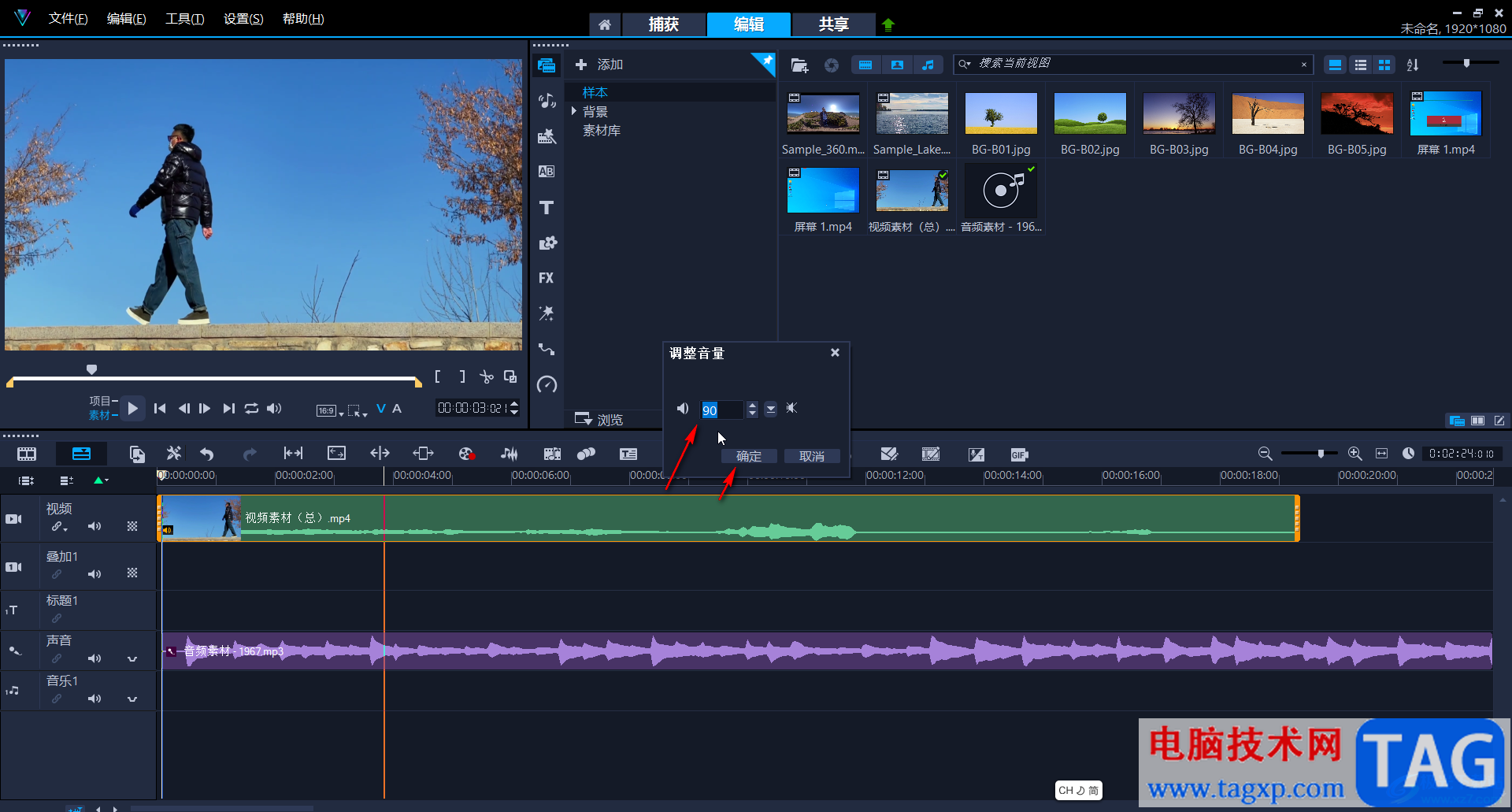Adjust the thumbnail size slider

click(x=1466, y=63)
